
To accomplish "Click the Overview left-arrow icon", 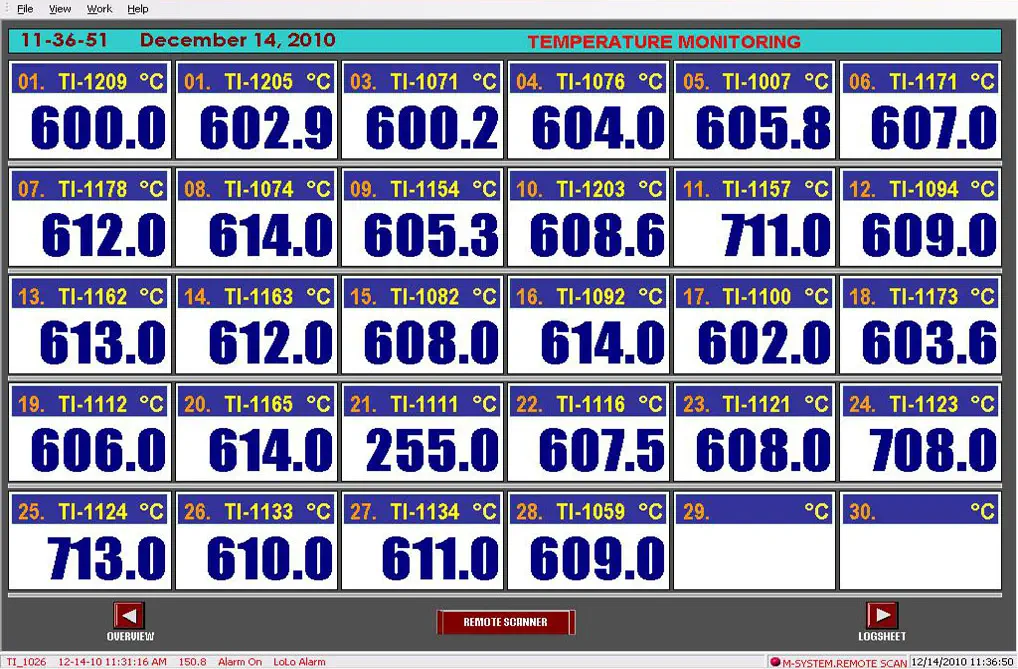I will click(x=129, y=615).
